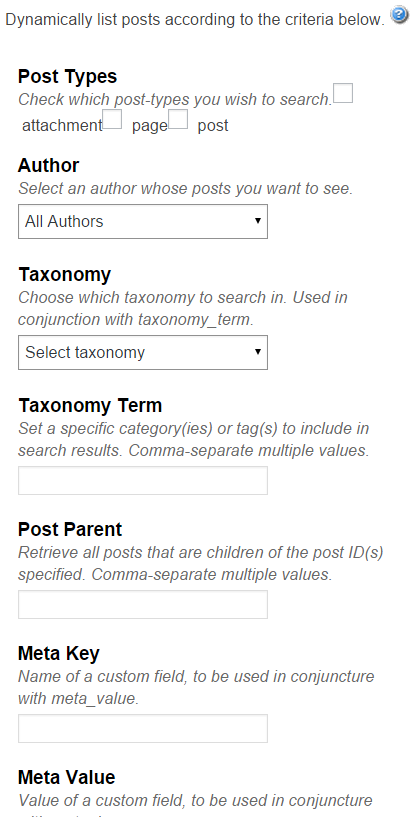Screen dimensions: 420x817
Task: Tick the post post-type checkbox
Action: [178, 119]
